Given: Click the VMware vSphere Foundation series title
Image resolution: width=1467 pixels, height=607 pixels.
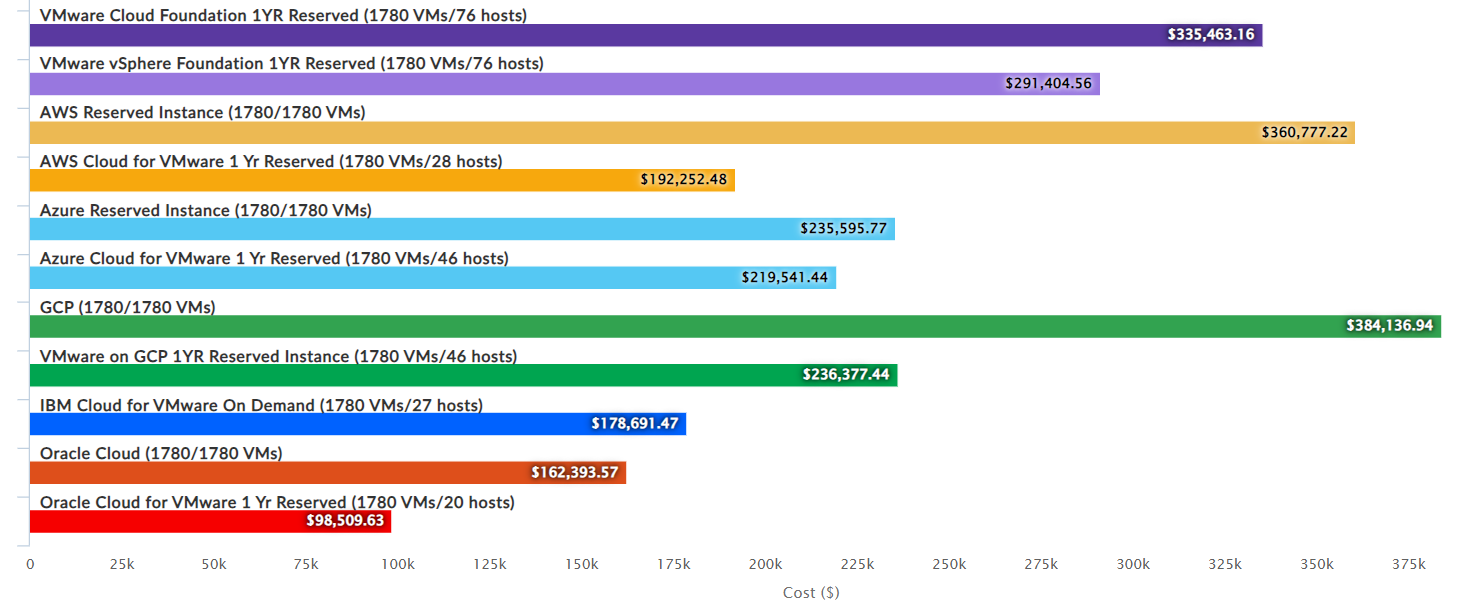Looking at the screenshot, I should click(291, 64).
